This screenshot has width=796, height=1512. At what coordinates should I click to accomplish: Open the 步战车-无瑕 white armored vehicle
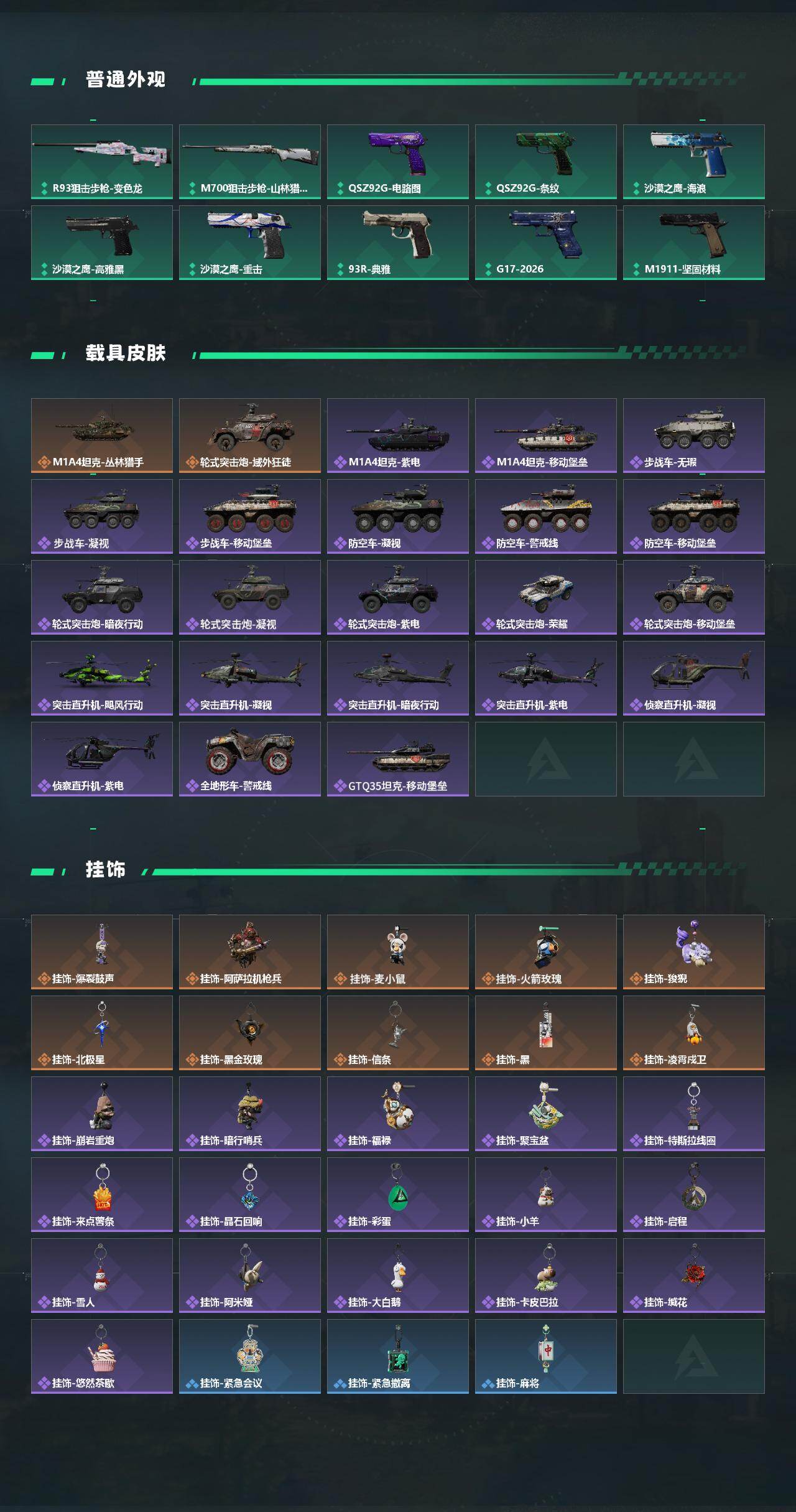click(x=694, y=436)
